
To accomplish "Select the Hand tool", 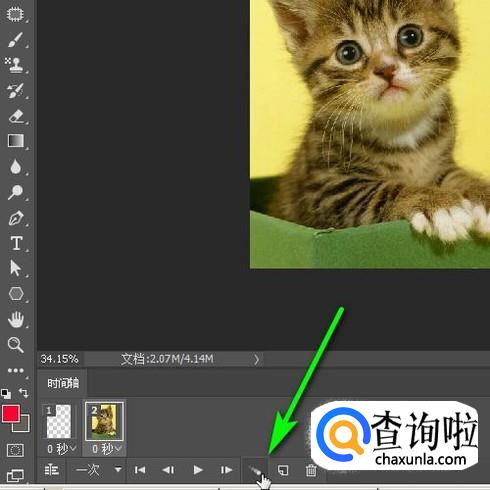I will pos(16,319).
